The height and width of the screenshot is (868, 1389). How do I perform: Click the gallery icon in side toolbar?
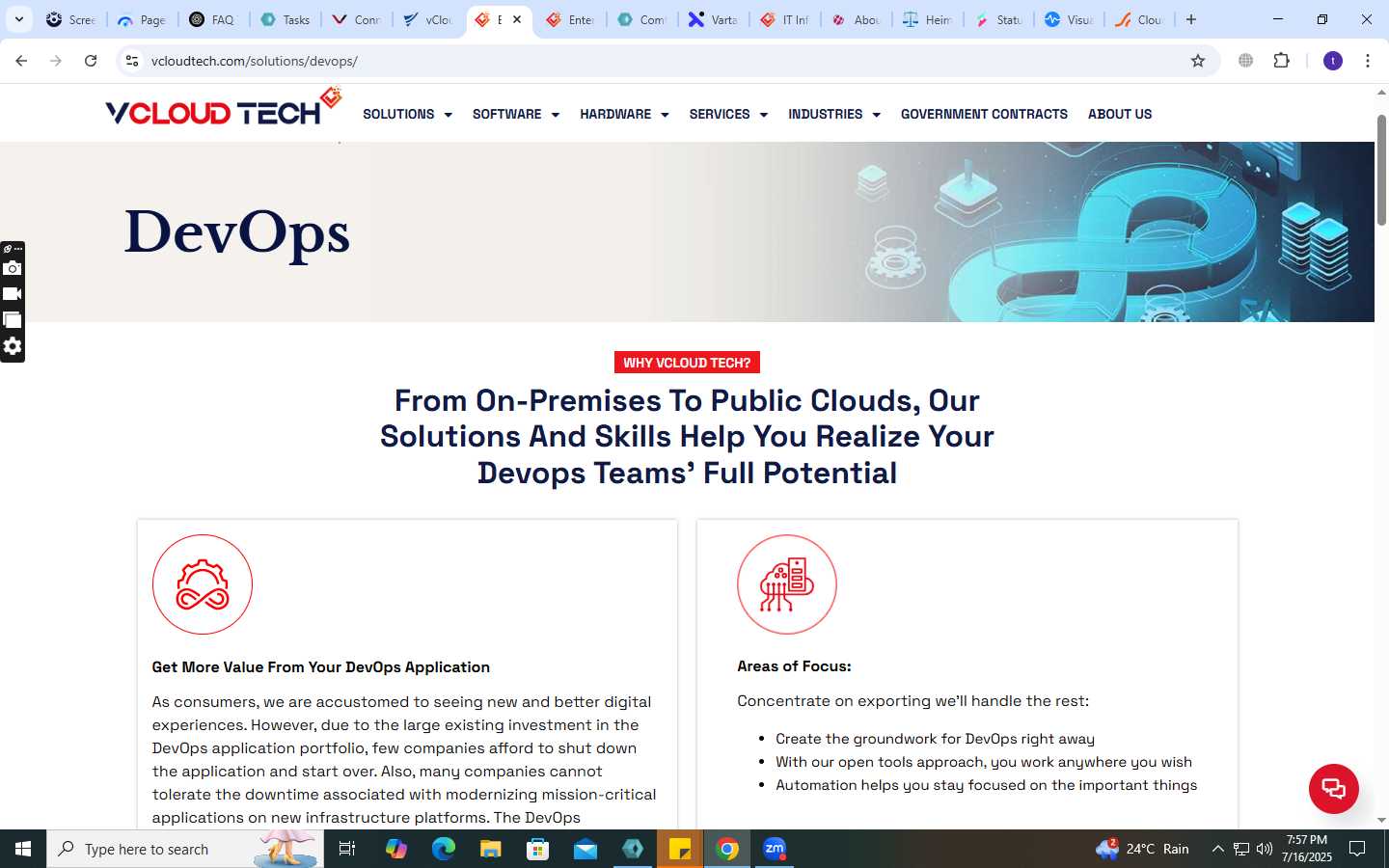click(13, 320)
